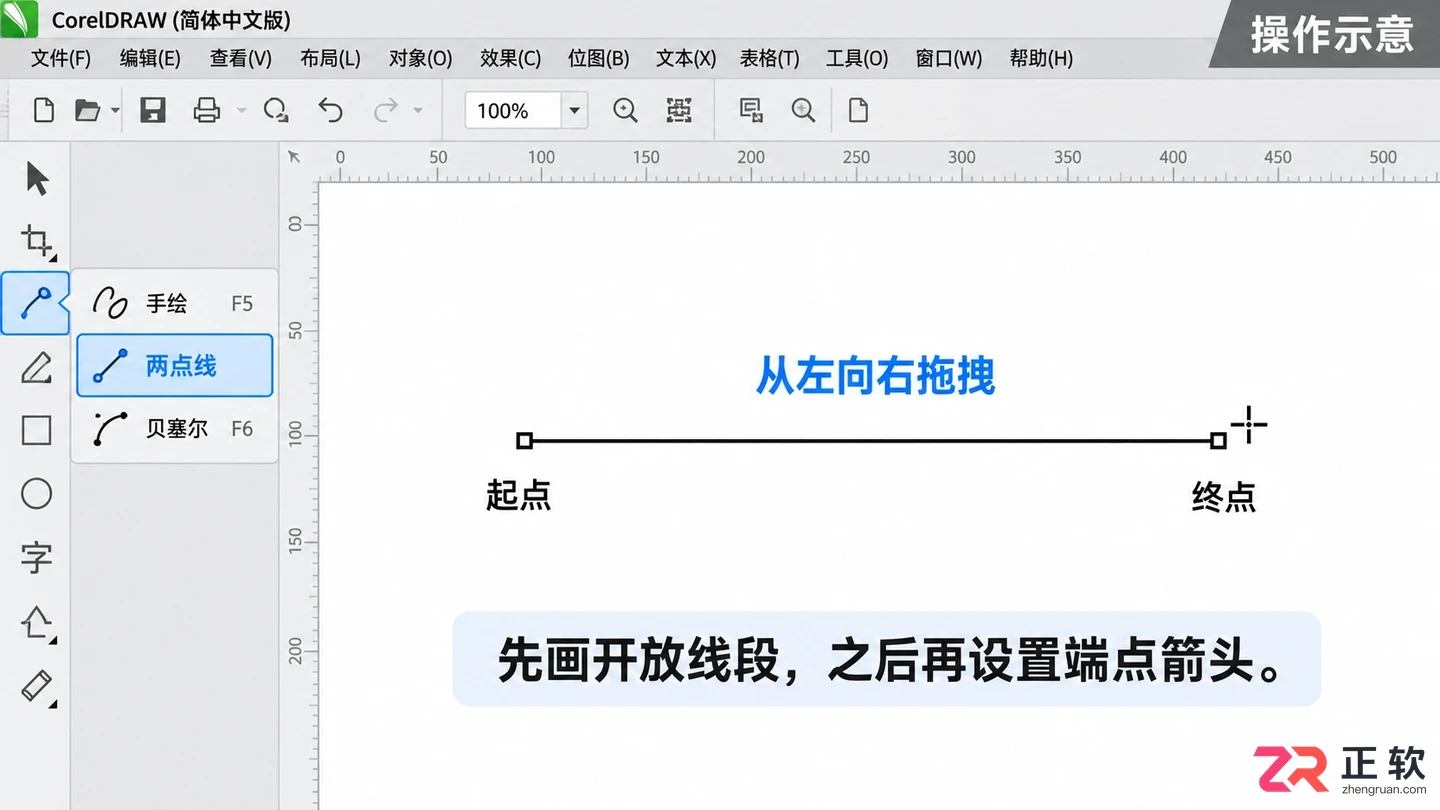Expand the Redo history dropdown arrow
This screenshot has height=810, width=1440.
tap(418, 110)
